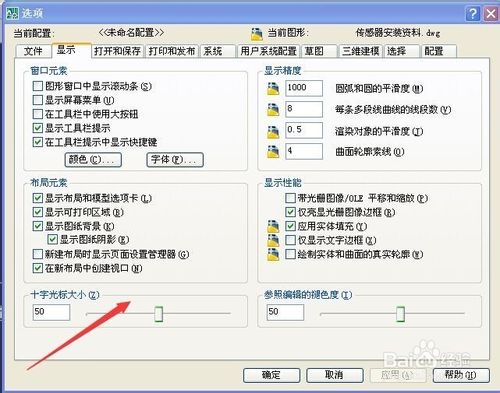
Task: Click the drawing icon next to 当前图形
Action: tap(257, 34)
